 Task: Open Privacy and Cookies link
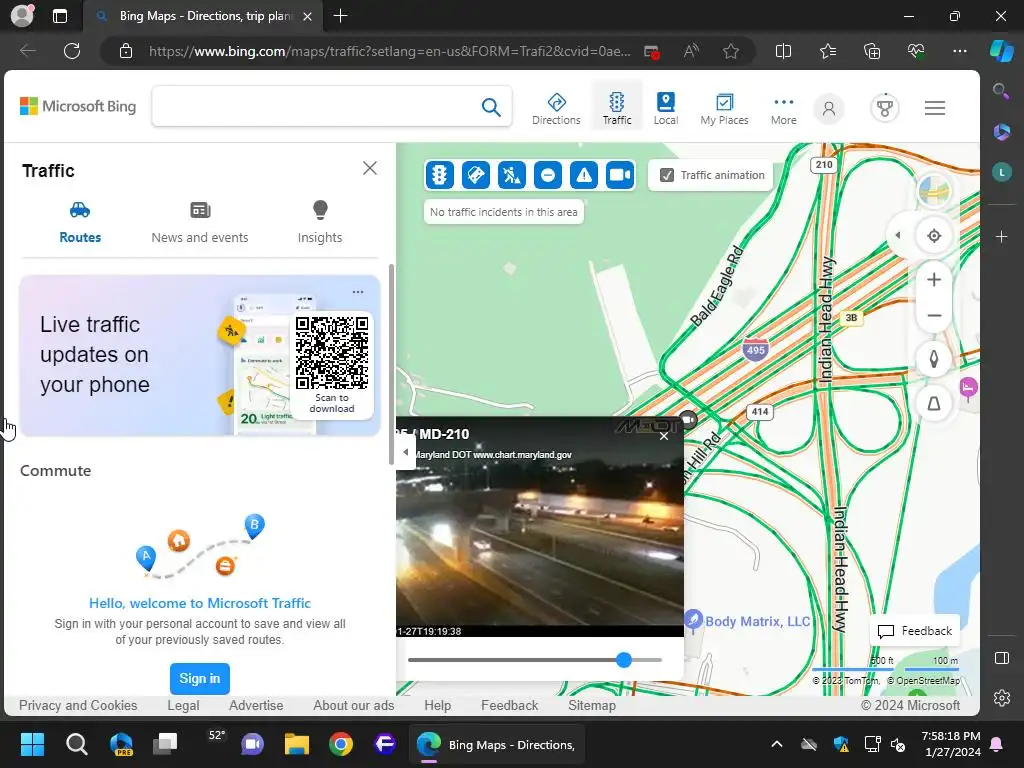click(78, 705)
